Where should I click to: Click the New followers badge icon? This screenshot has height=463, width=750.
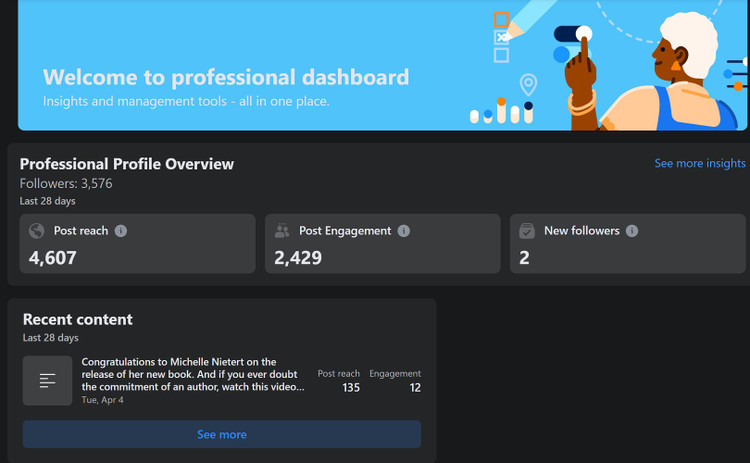[x=527, y=231]
